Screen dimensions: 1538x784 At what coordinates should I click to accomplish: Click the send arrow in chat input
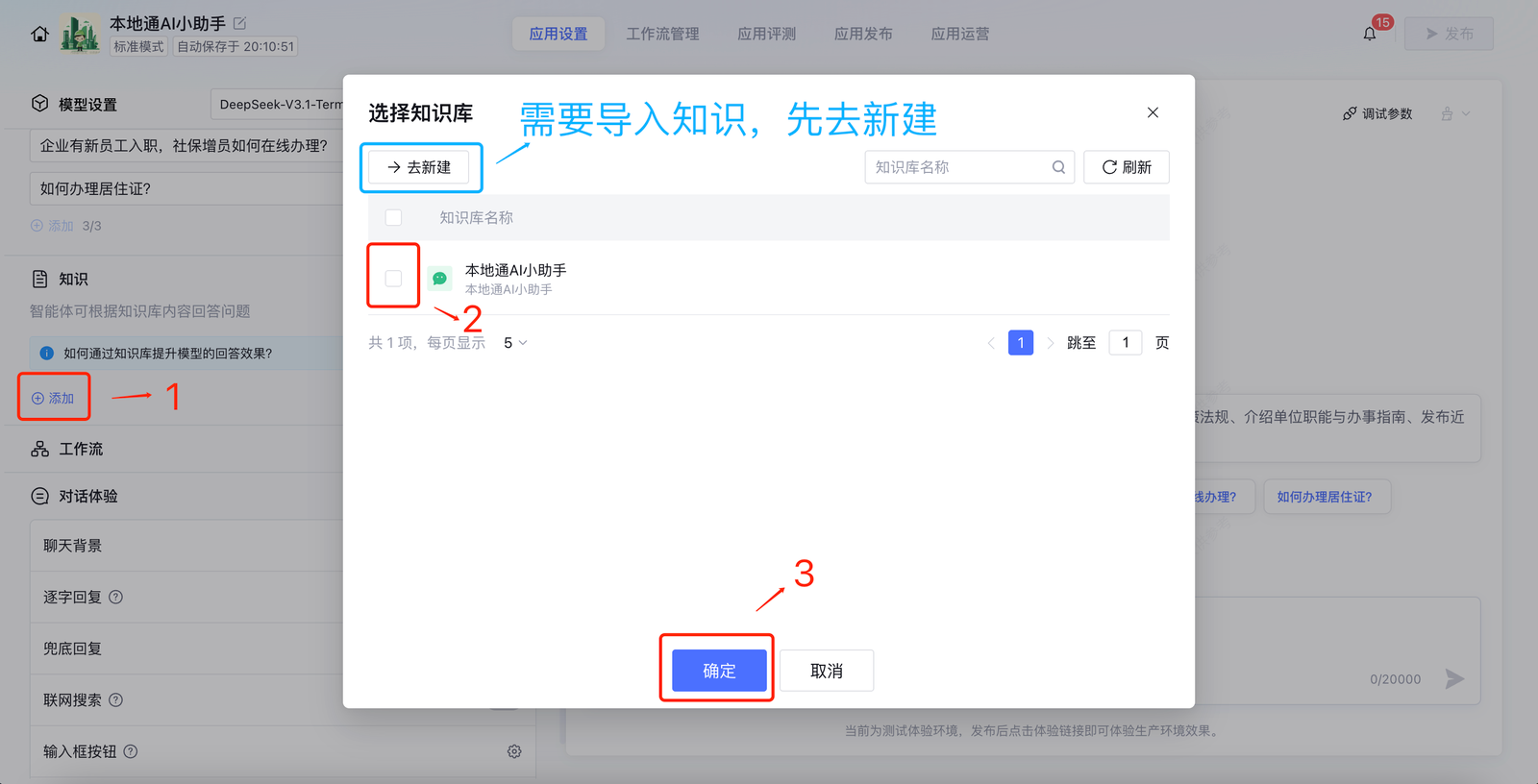tap(1454, 679)
